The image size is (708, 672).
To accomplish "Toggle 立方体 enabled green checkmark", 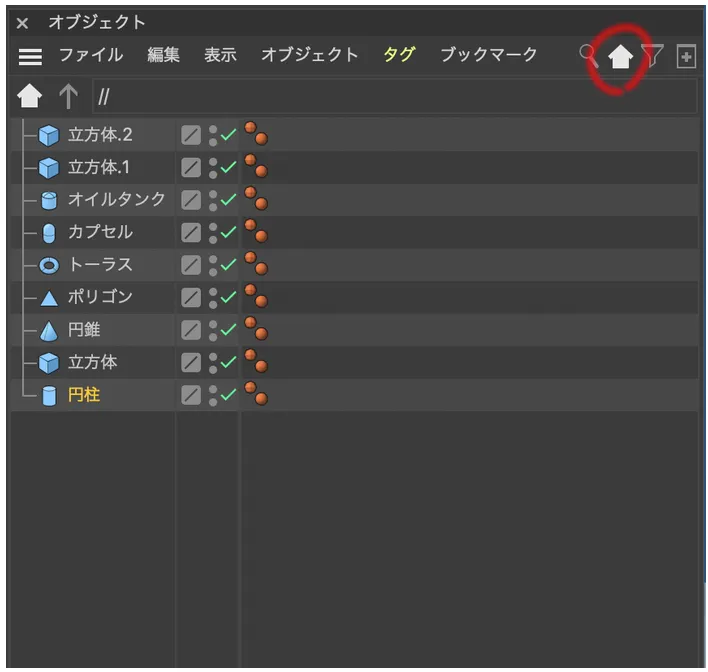I will (228, 362).
